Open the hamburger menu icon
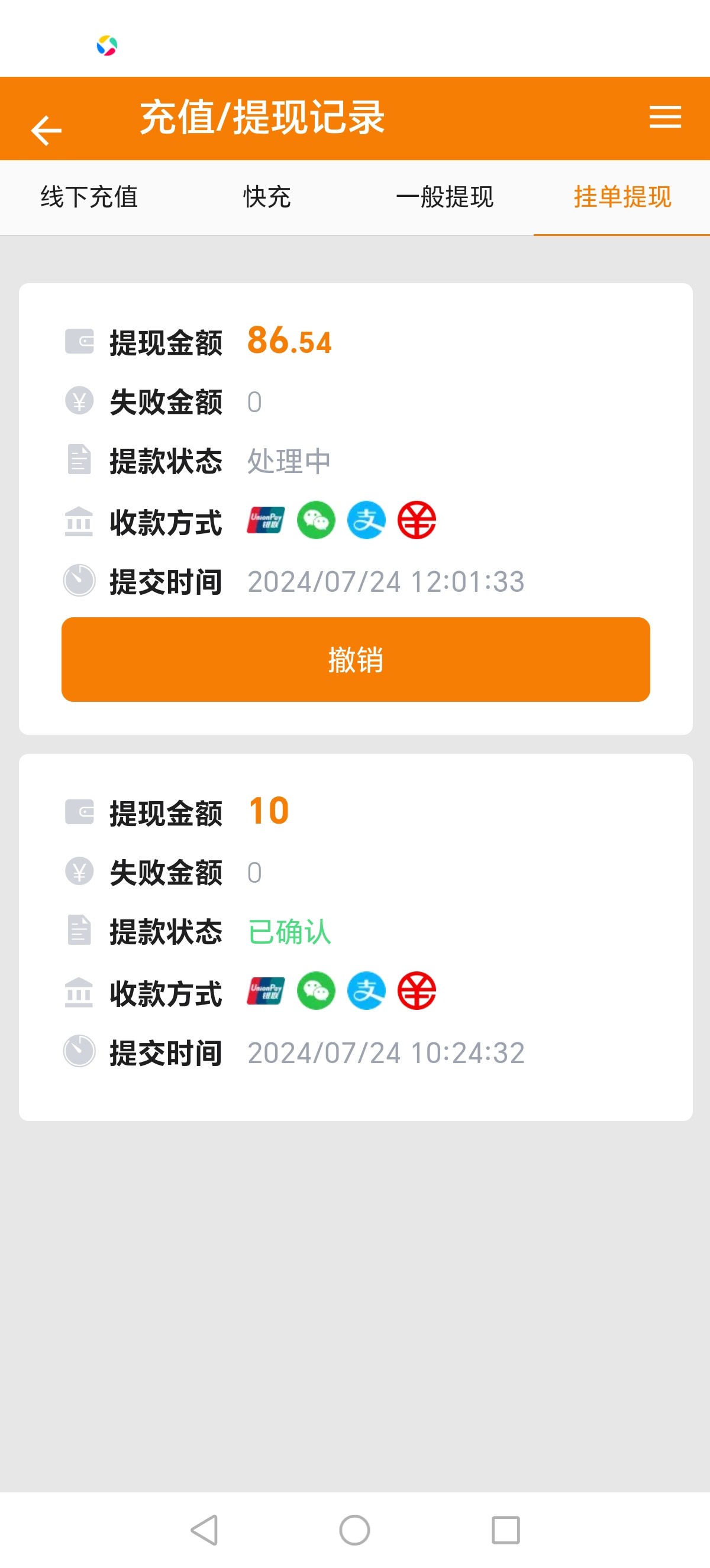The image size is (710, 1568). tap(664, 117)
